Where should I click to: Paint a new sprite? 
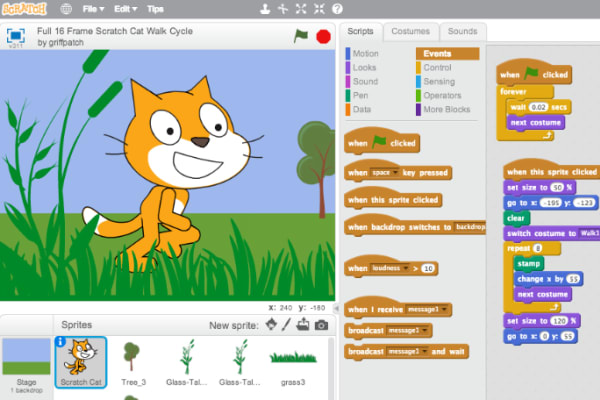(286, 325)
